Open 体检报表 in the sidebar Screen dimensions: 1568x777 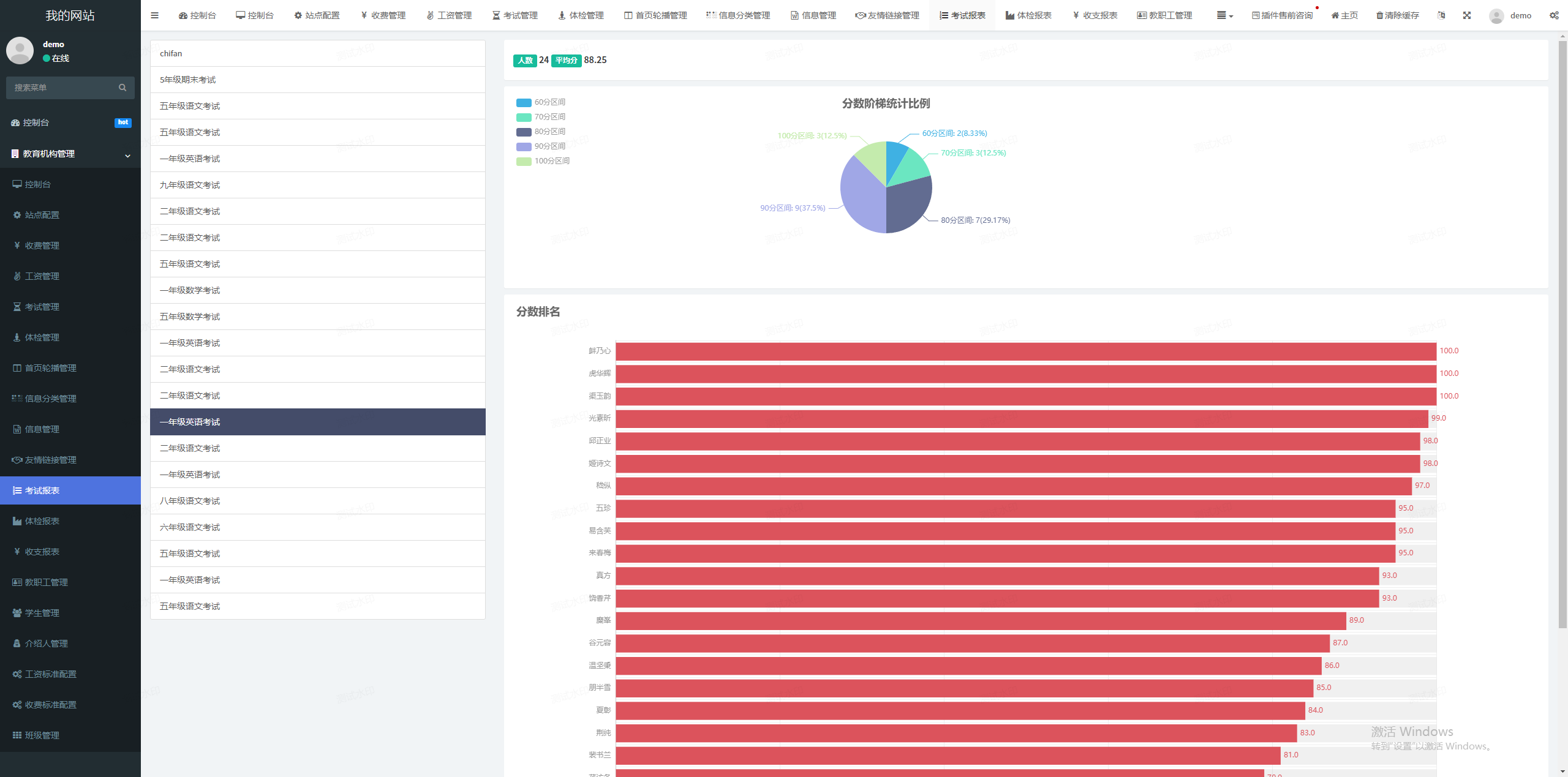[x=42, y=521]
